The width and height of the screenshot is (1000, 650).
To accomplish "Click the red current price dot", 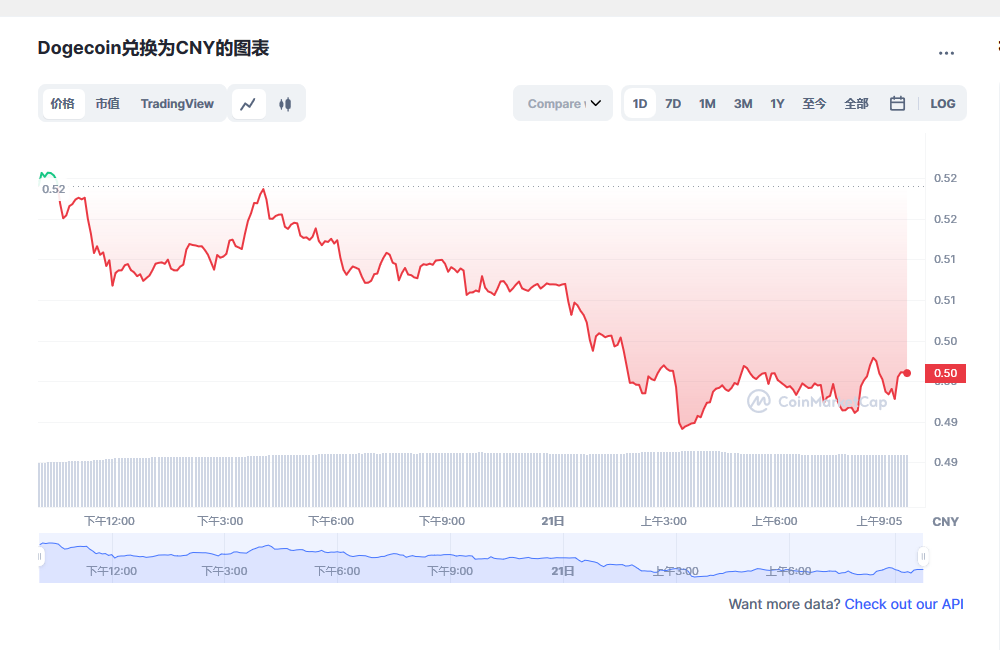I will pyautogui.click(x=907, y=373).
